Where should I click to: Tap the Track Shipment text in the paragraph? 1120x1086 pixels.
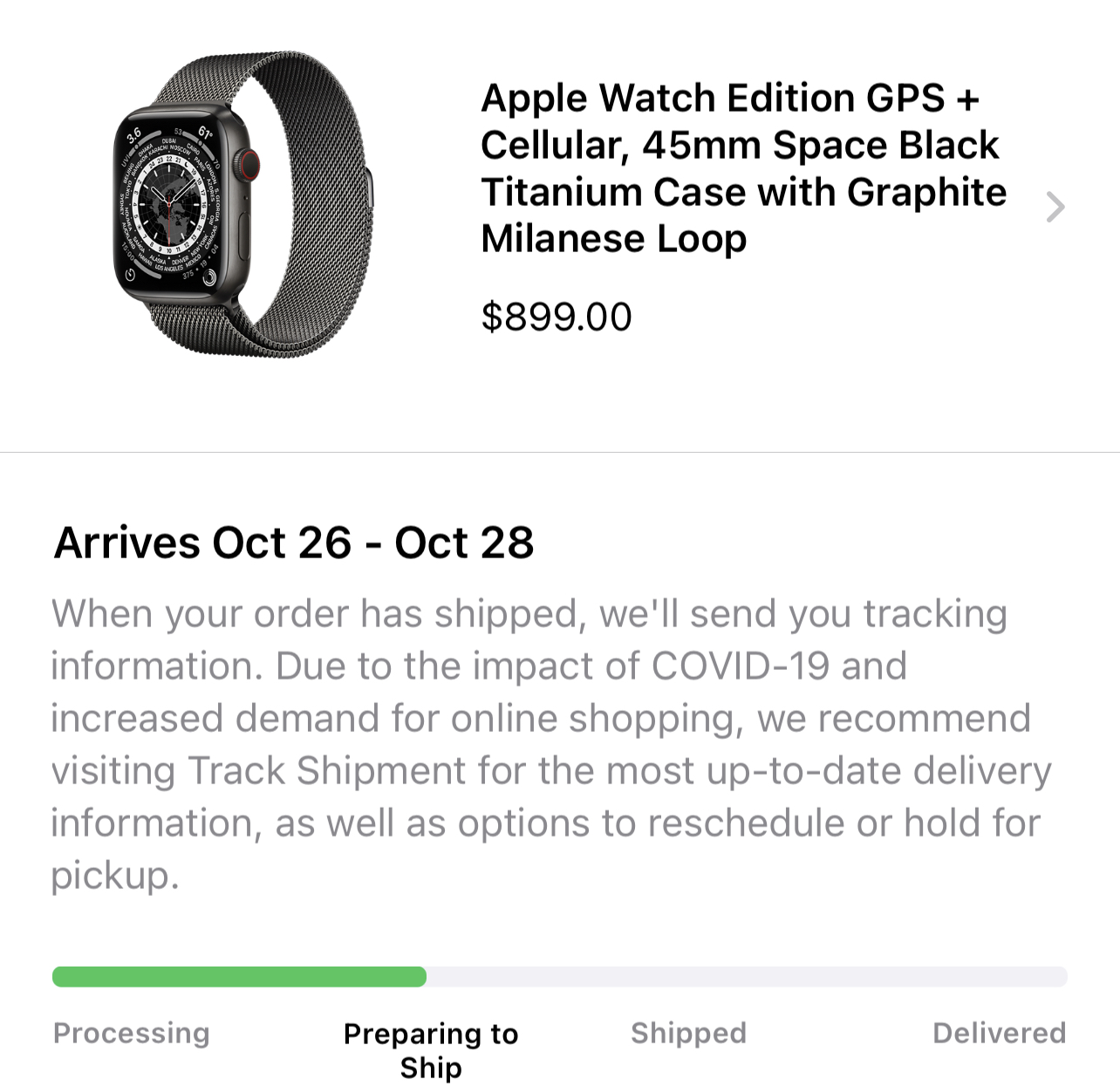coord(327,771)
